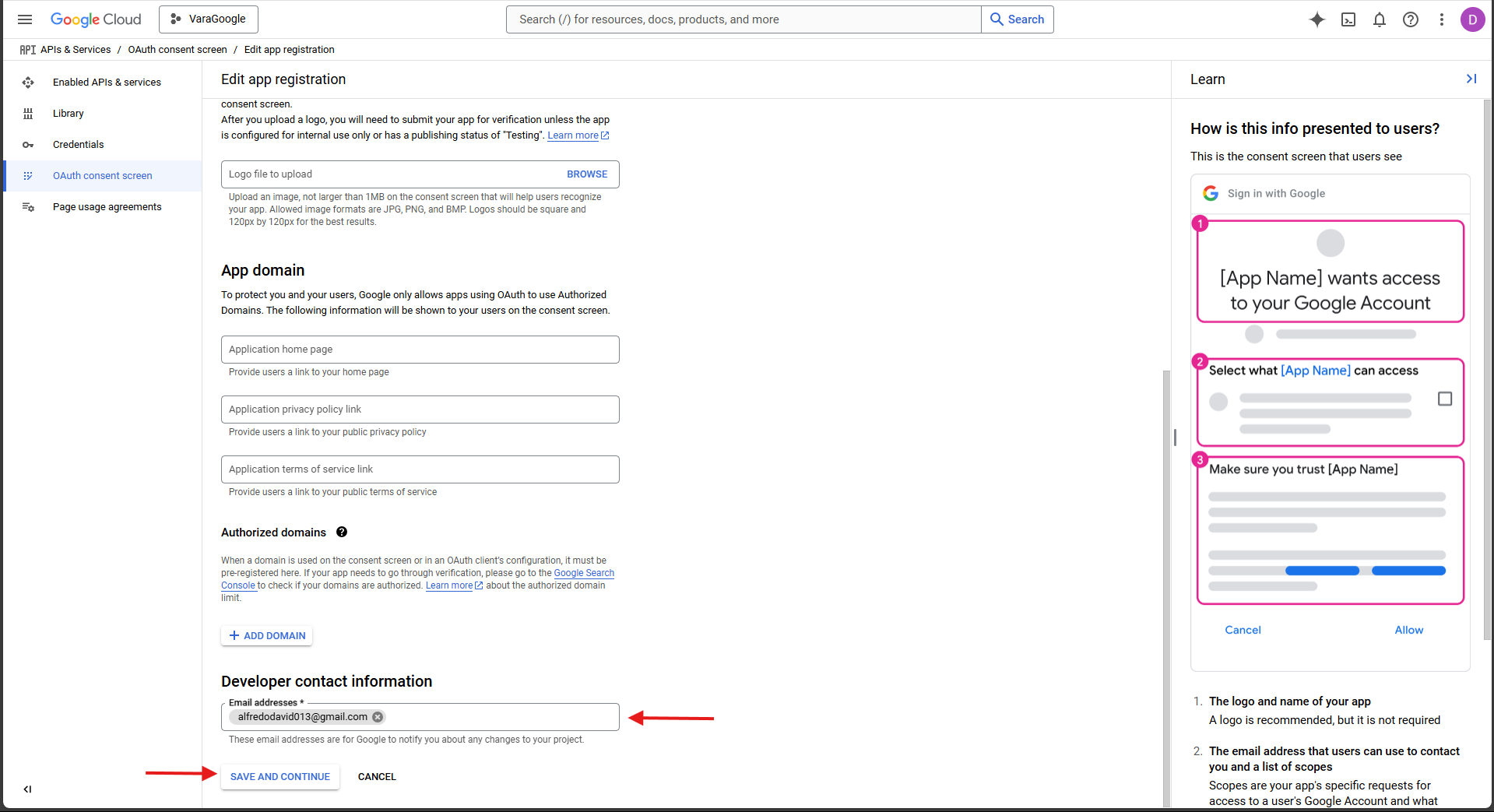Open the Google Search Console link
The height and width of the screenshot is (812, 1494).
point(584,573)
